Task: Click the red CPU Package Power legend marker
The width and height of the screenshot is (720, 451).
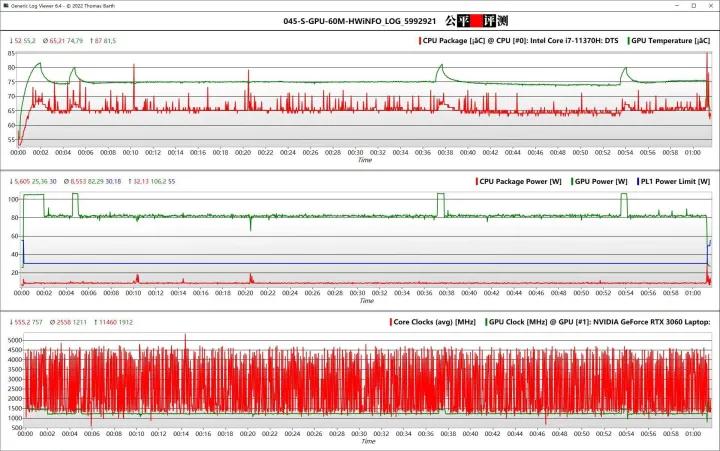Action: coord(475,181)
